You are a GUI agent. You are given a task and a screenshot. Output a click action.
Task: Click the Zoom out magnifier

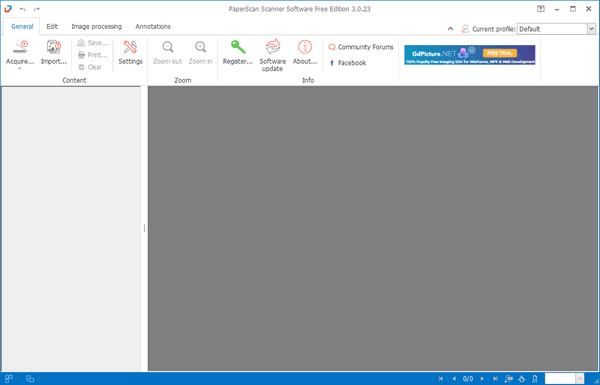[x=168, y=47]
